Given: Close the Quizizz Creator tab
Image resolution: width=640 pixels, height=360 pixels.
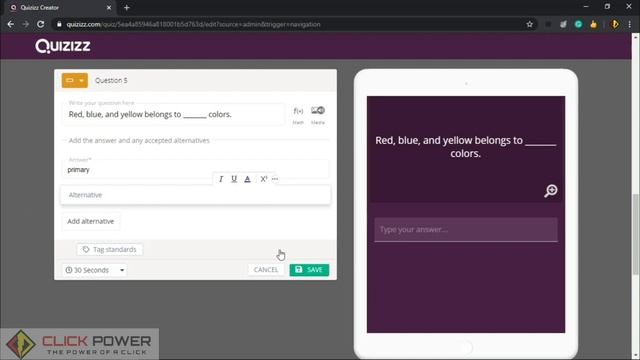Looking at the screenshot, I should 109,7.
